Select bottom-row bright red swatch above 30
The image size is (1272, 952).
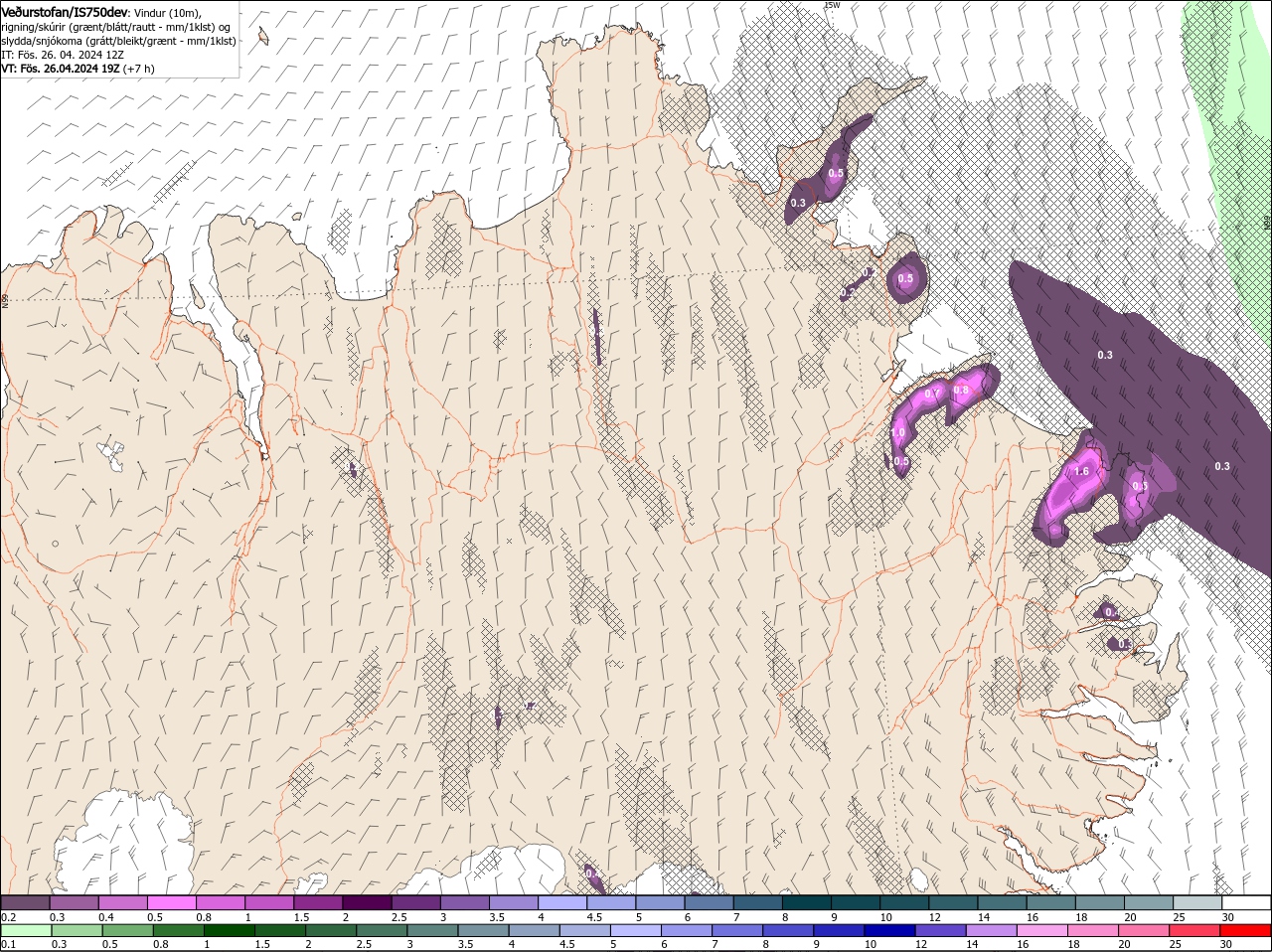[1246, 930]
